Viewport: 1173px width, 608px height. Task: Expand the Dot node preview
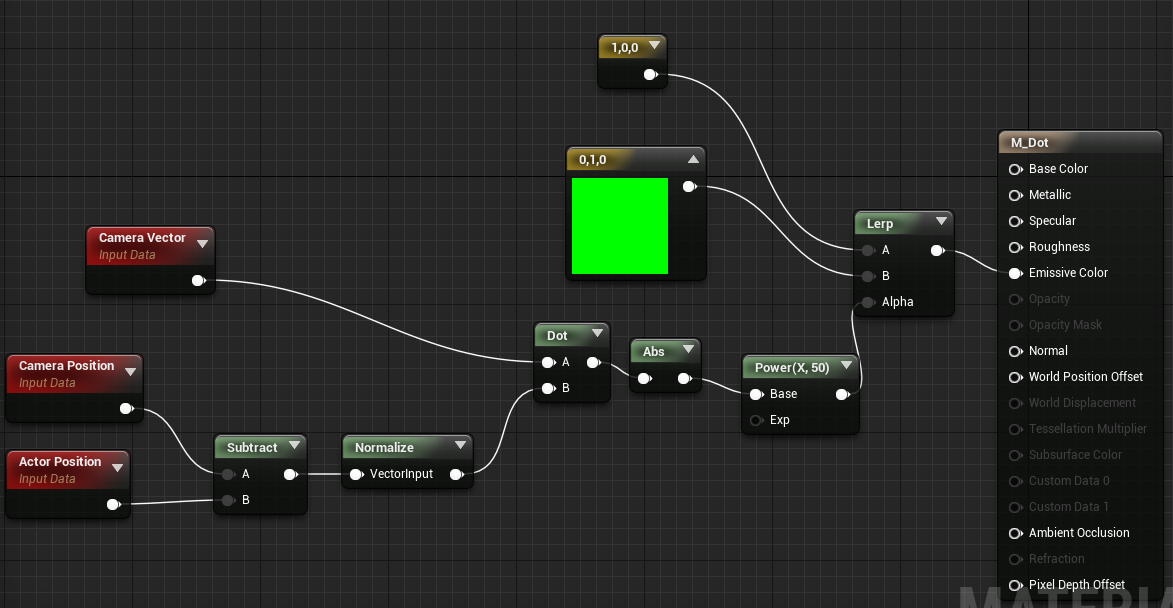pyautogui.click(x=597, y=334)
